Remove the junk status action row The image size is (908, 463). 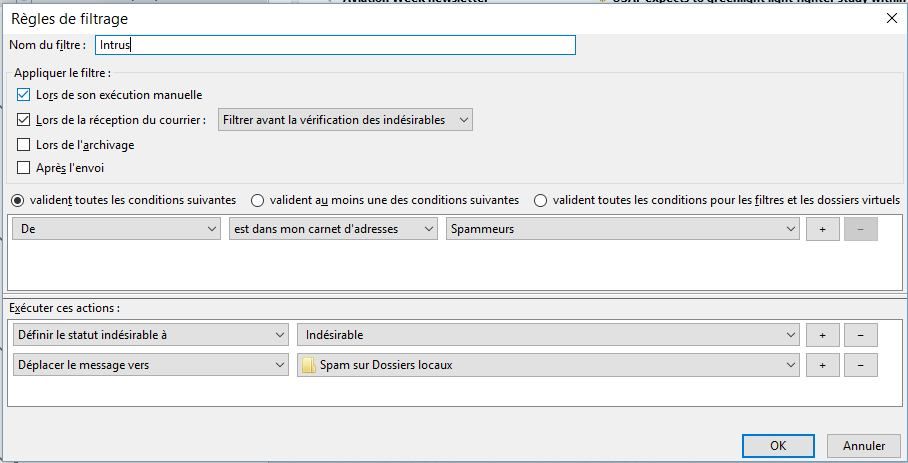(860, 334)
